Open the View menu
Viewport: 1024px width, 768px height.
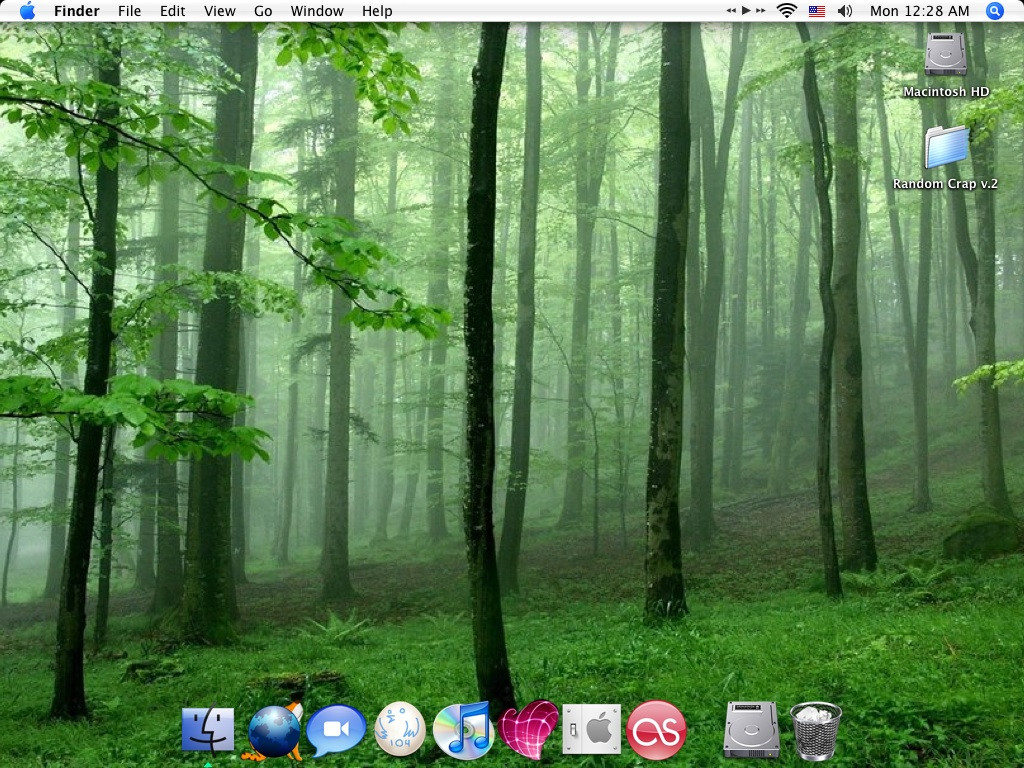click(x=219, y=11)
